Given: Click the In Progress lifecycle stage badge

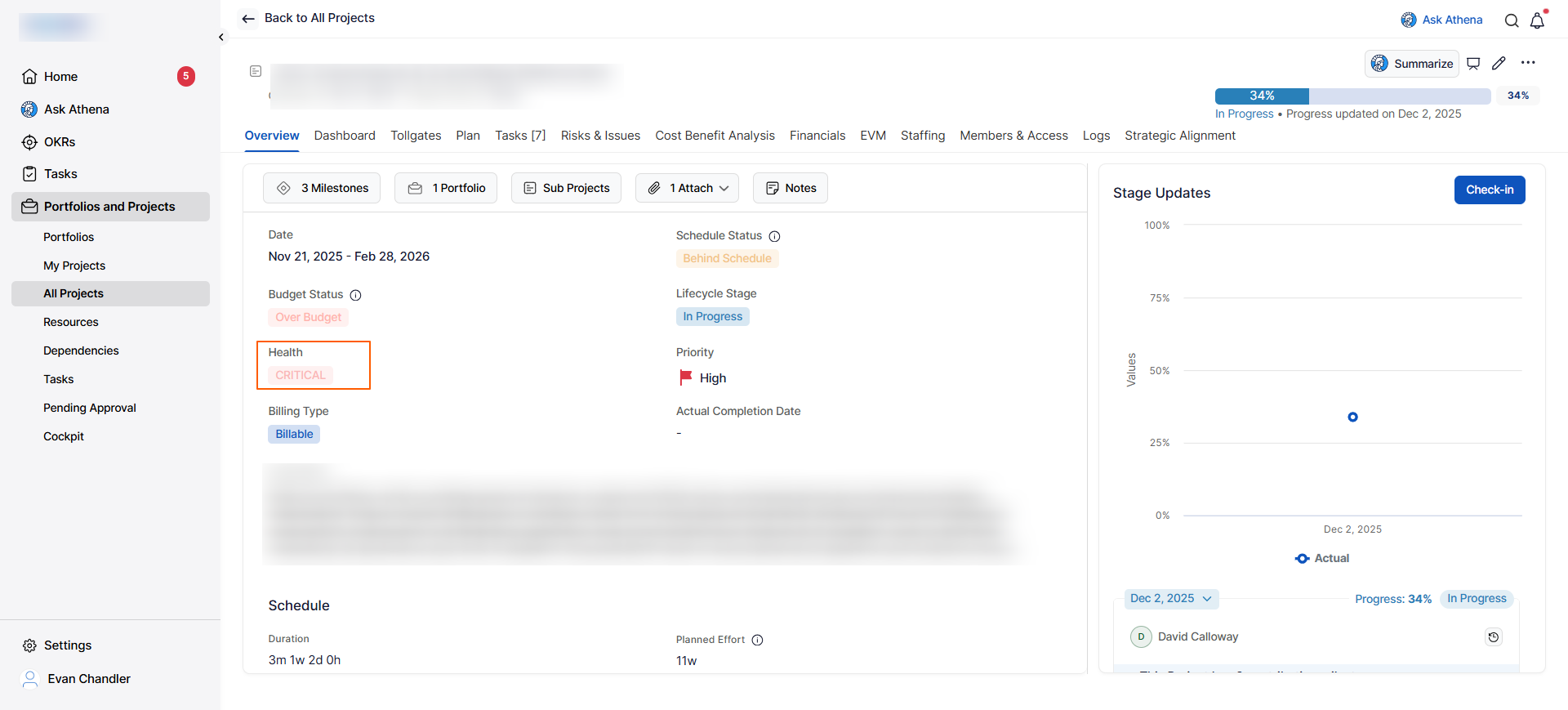Looking at the screenshot, I should coord(712,316).
